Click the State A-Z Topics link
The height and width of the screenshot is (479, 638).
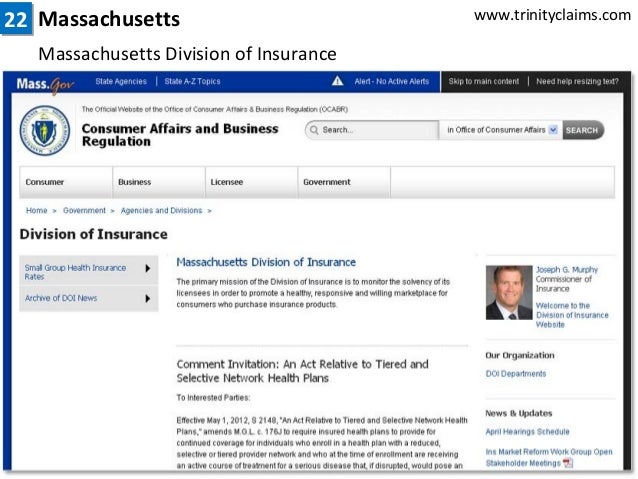point(192,81)
